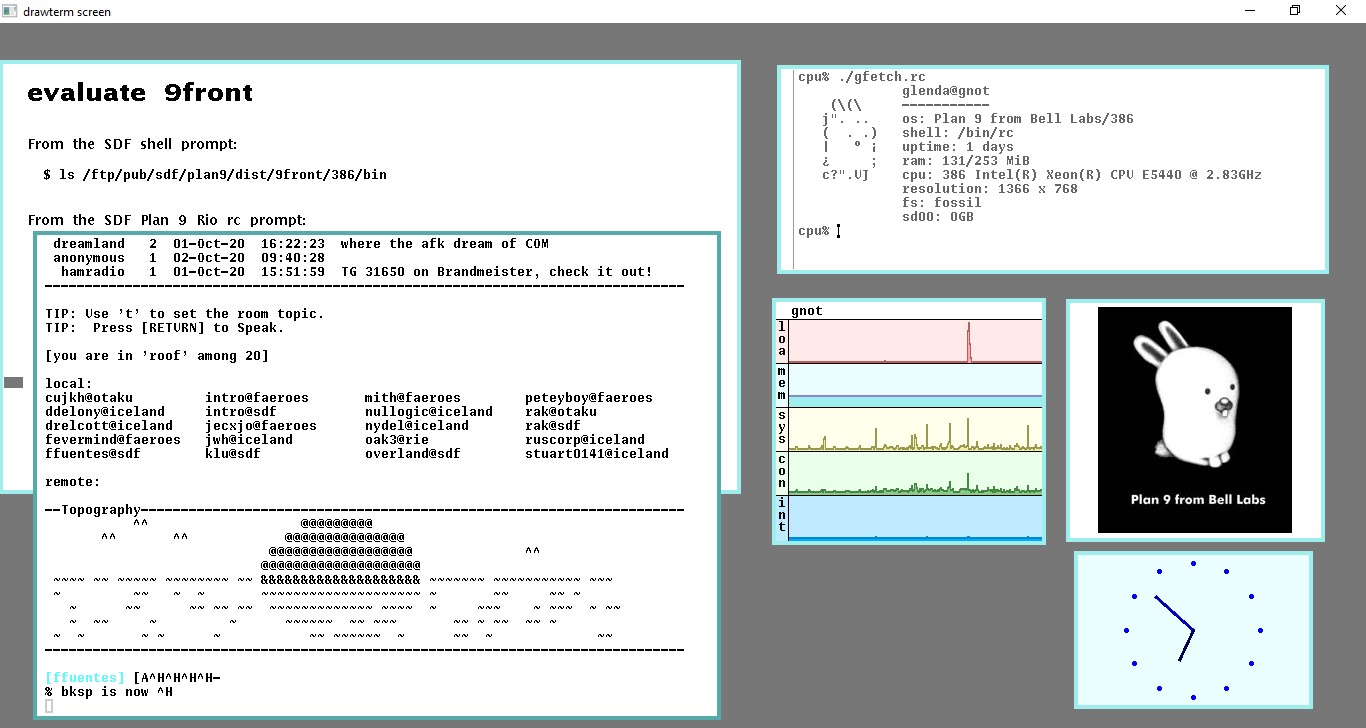Click 'From the SDF Plan 9 Rio rc prompt:'

click(167, 220)
